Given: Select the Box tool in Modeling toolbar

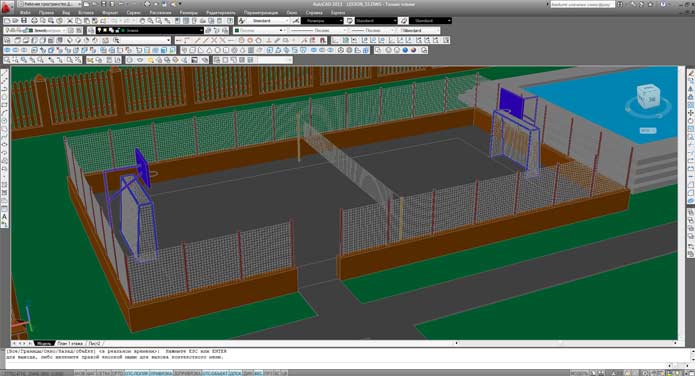Looking at the screenshot, I should tap(192, 50).
